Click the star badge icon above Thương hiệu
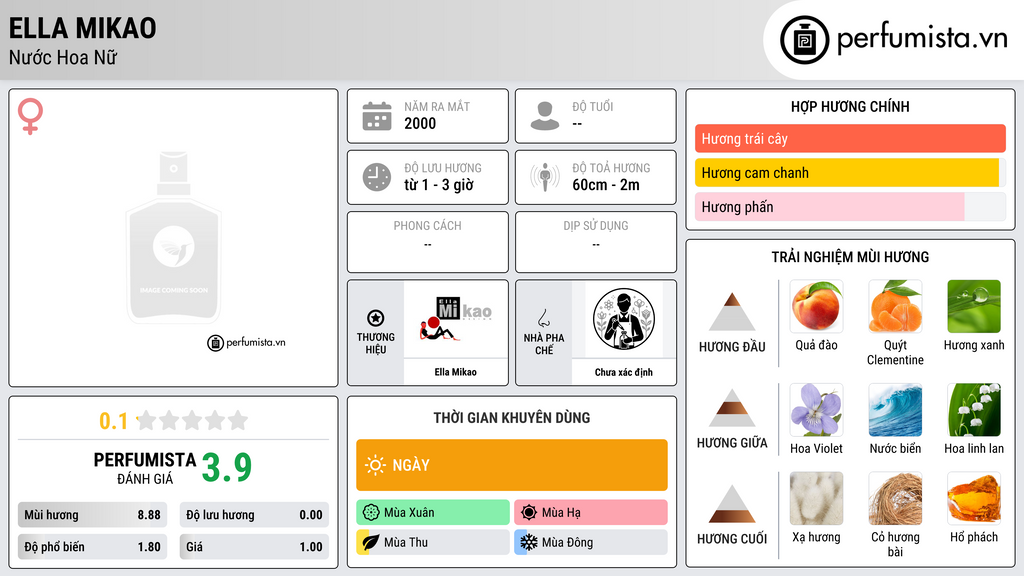Viewport: 1024px width, 576px height. click(x=376, y=318)
